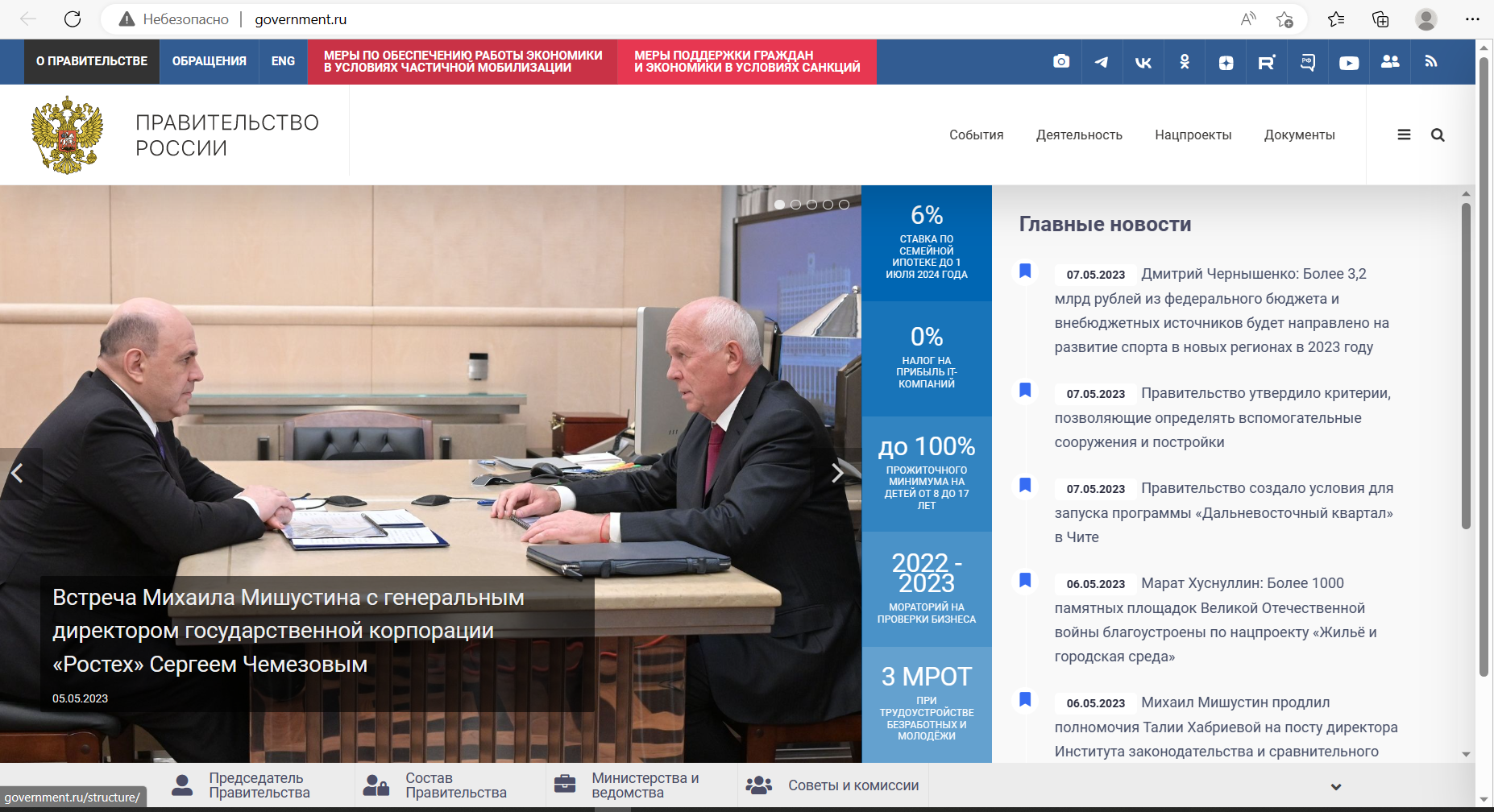Viewport: 1494px width, 812px height.
Task: Open the Советы и комиссии link
Action: coord(853,785)
